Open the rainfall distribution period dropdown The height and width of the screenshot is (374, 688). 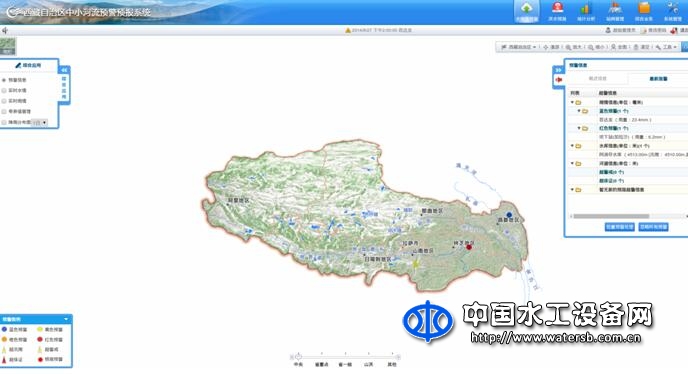(39, 122)
